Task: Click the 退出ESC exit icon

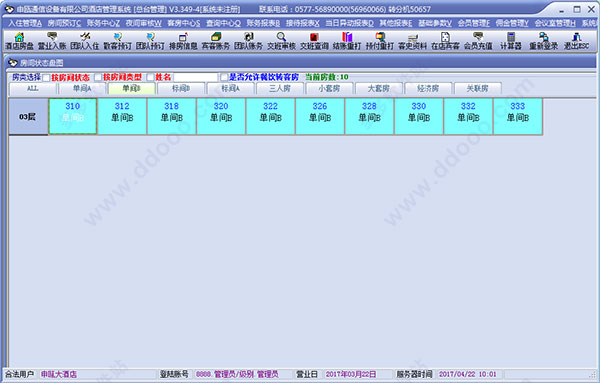Action: coord(576,41)
